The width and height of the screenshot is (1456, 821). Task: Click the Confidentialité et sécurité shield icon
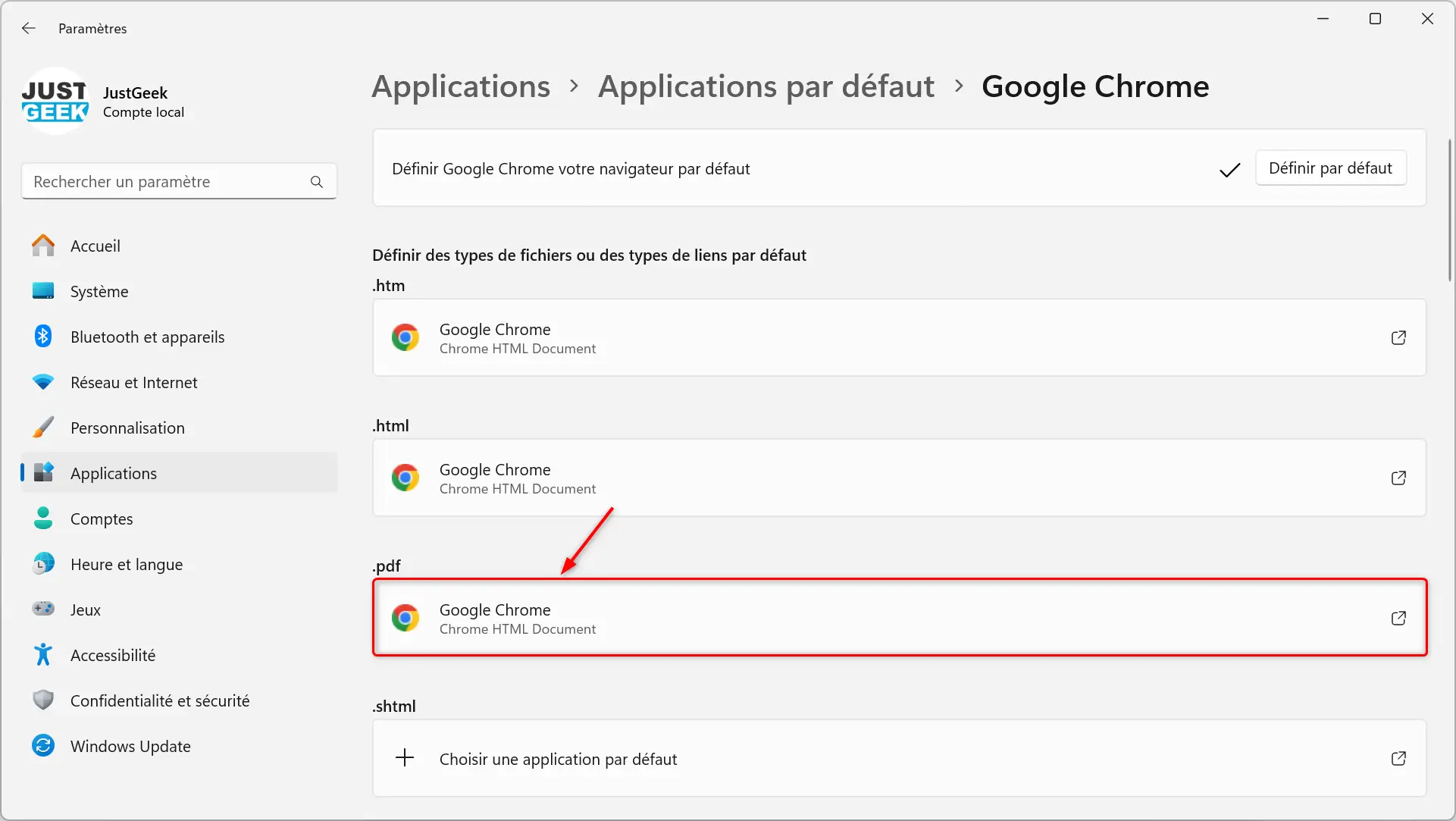tap(43, 700)
